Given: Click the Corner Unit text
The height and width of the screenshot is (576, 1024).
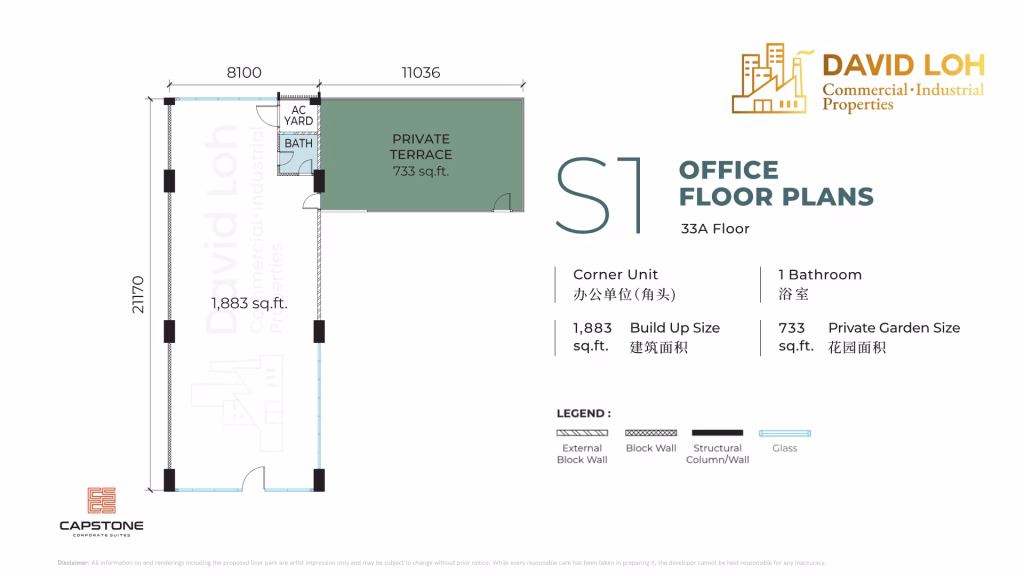Looking at the screenshot, I should [x=615, y=274].
